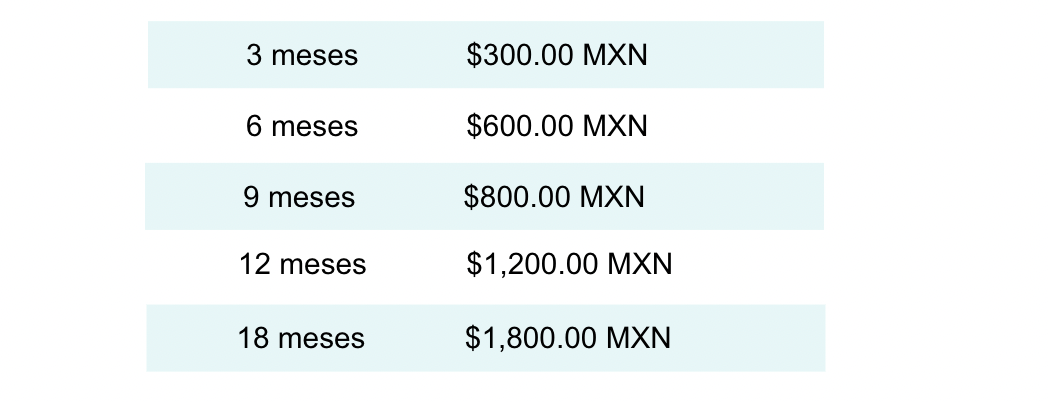The height and width of the screenshot is (402, 1048).
Task: Click the word MXN in the $800.00 row
Action: pos(612,197)
